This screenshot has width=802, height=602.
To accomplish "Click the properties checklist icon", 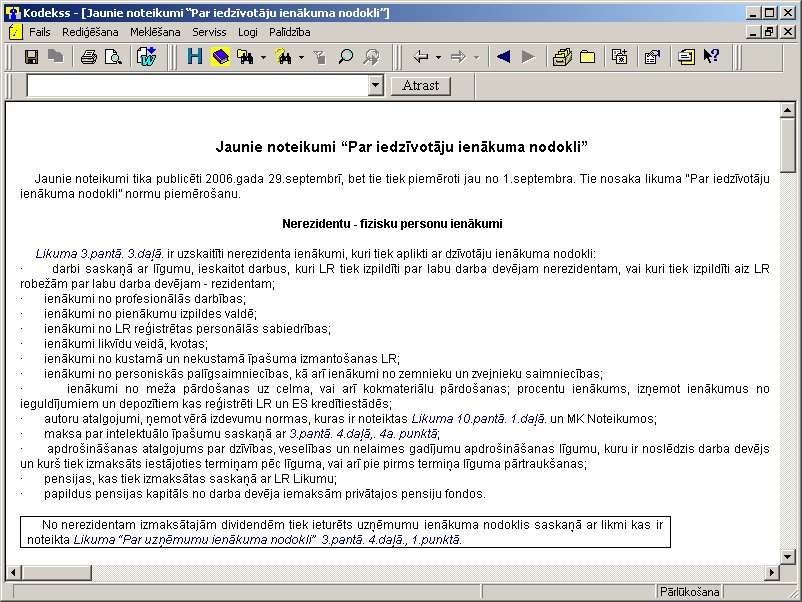I will 652,57.
